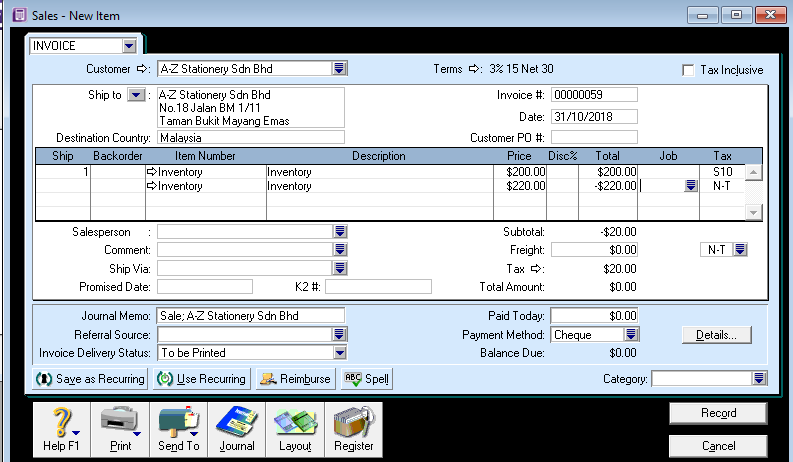Open Invoice Delivery Status dropdown
Viewport: 793px width, 462px height.
[x=340, y=352]
